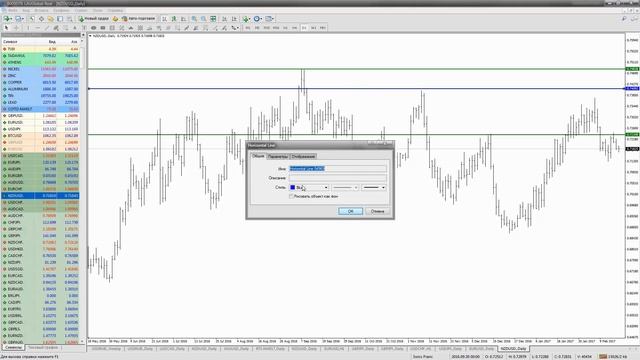Open the Графики menu

62,10
